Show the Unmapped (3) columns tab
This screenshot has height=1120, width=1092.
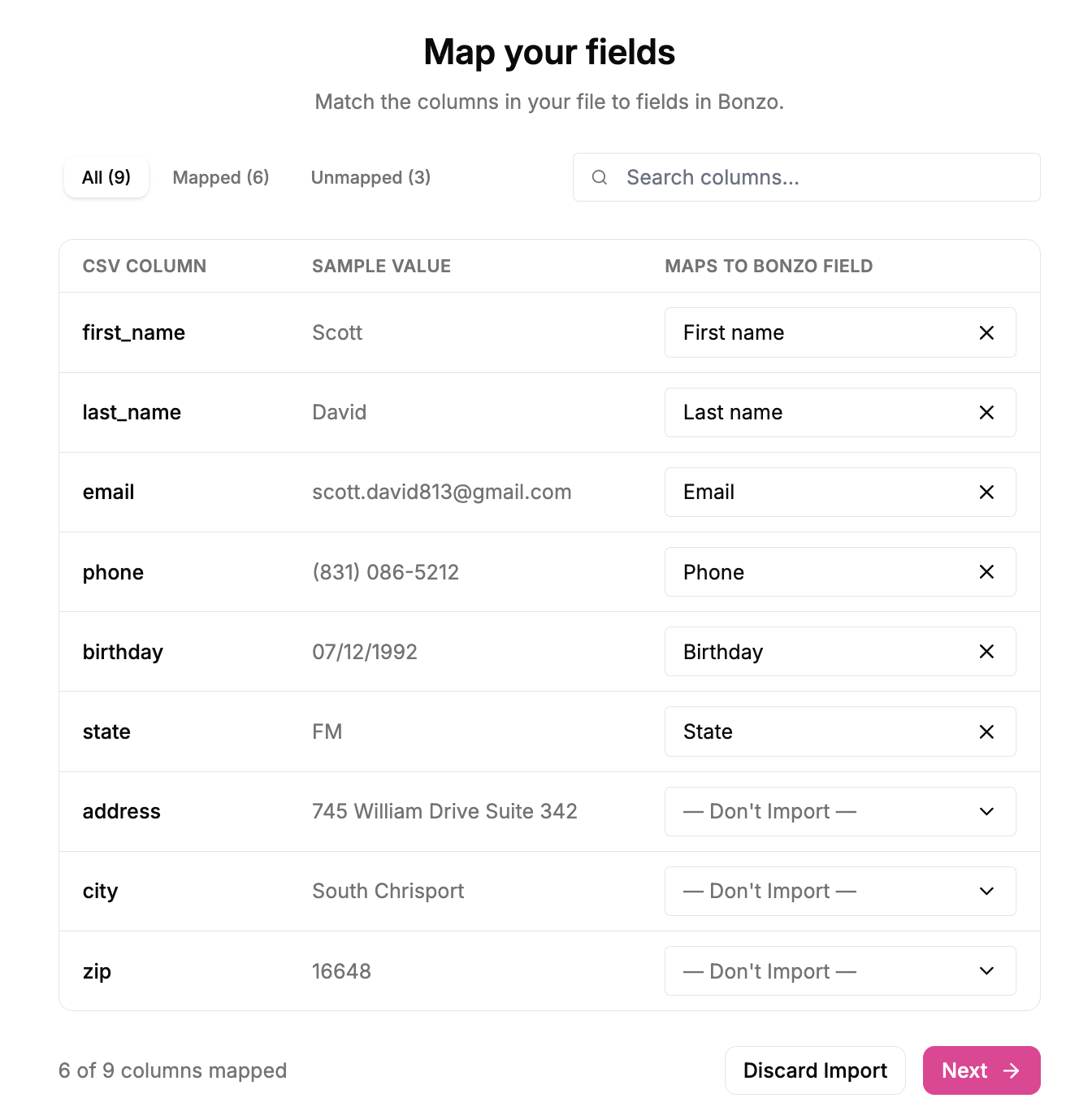coord(370,177)
